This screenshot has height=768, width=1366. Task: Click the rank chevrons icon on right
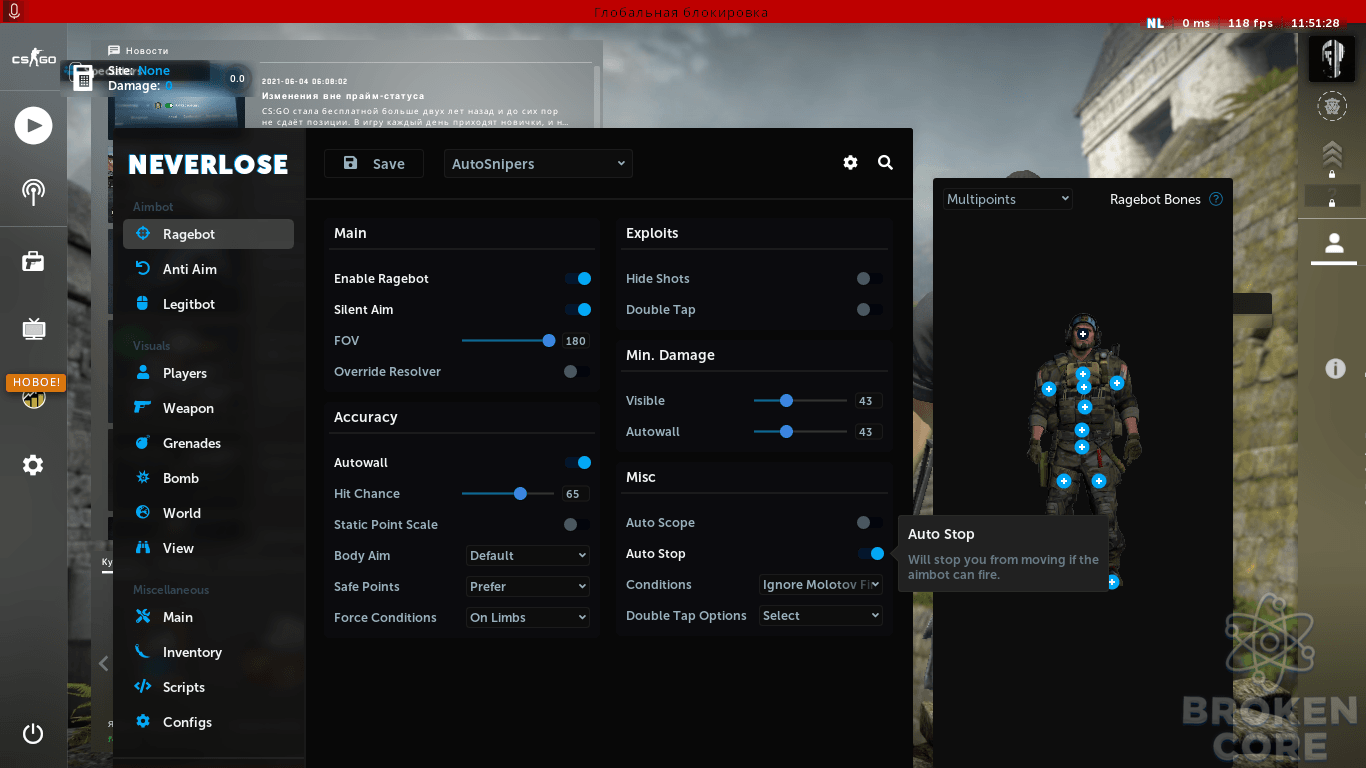click(x=1331, y=152)
